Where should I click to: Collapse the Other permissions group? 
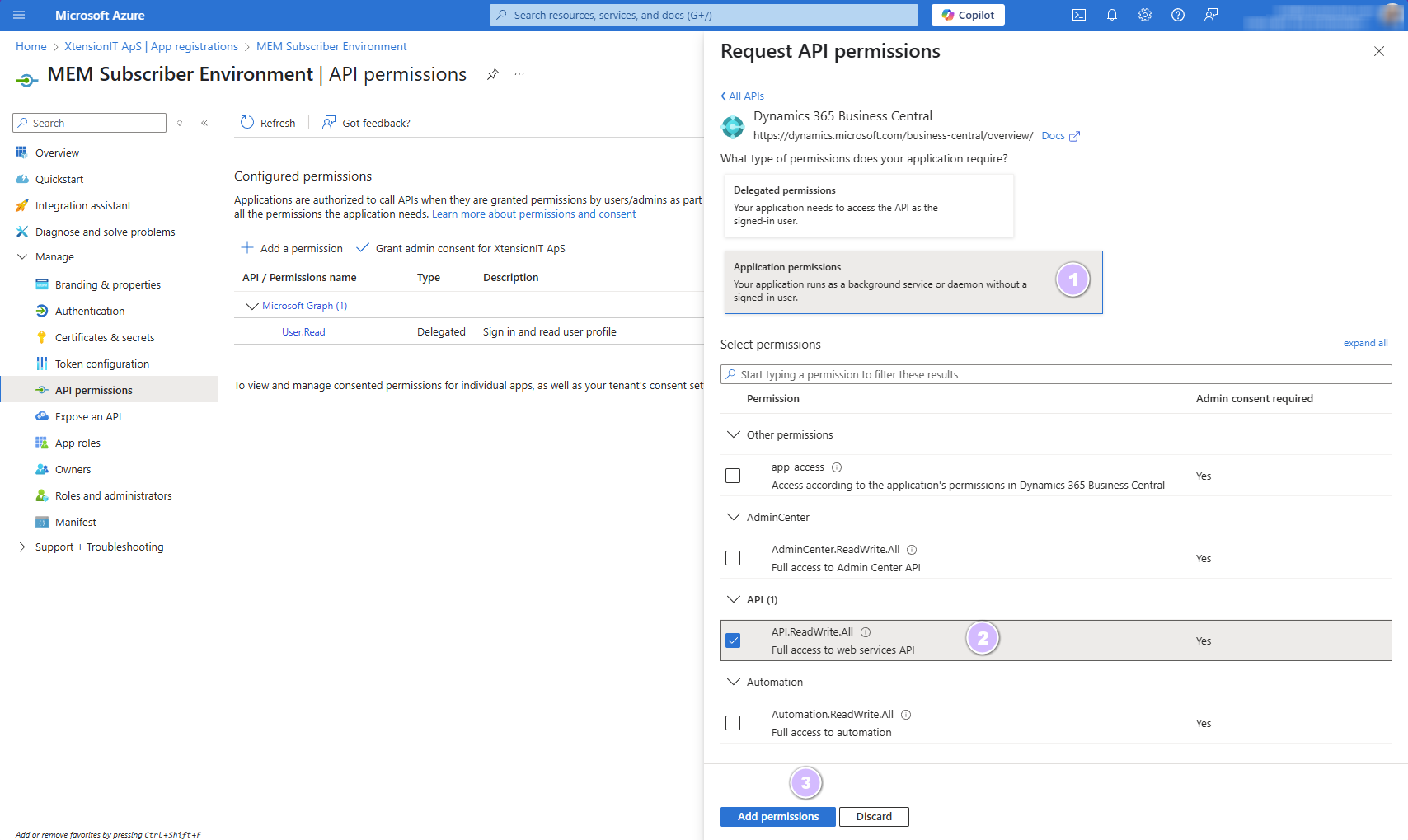tap(733, 434)
